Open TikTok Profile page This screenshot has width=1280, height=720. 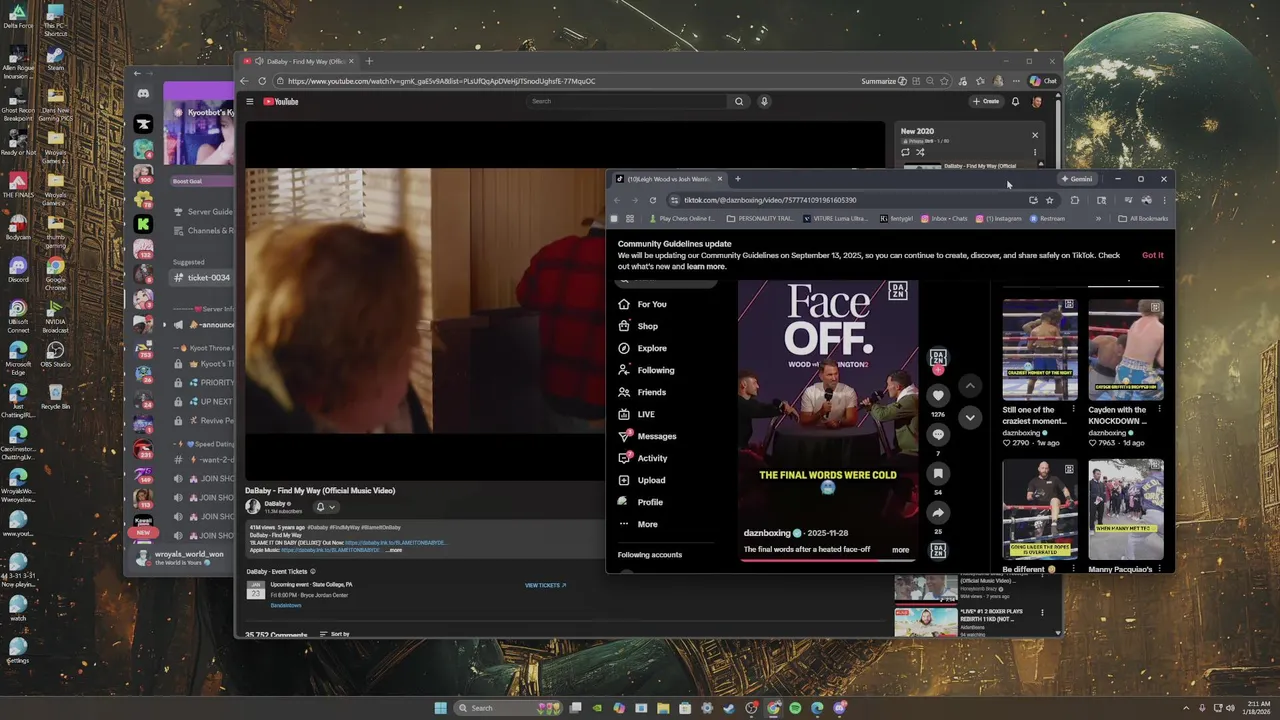640,502
